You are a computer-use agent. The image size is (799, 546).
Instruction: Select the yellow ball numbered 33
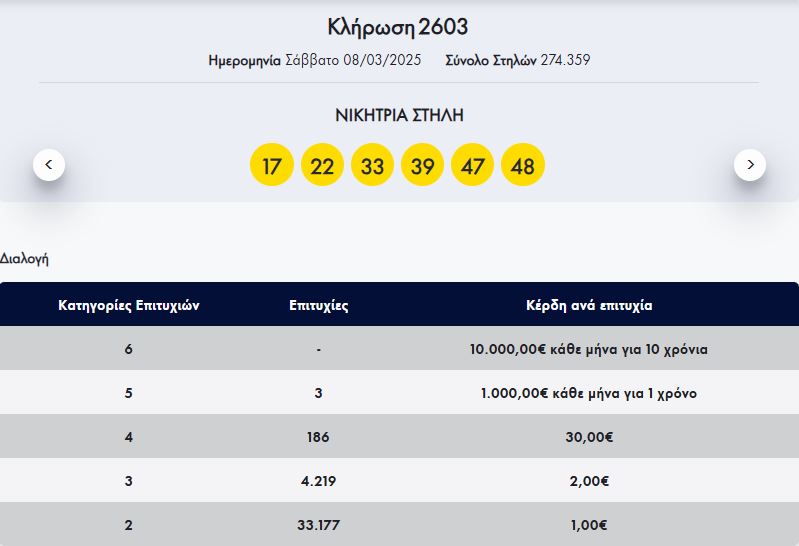coord(372,166)
